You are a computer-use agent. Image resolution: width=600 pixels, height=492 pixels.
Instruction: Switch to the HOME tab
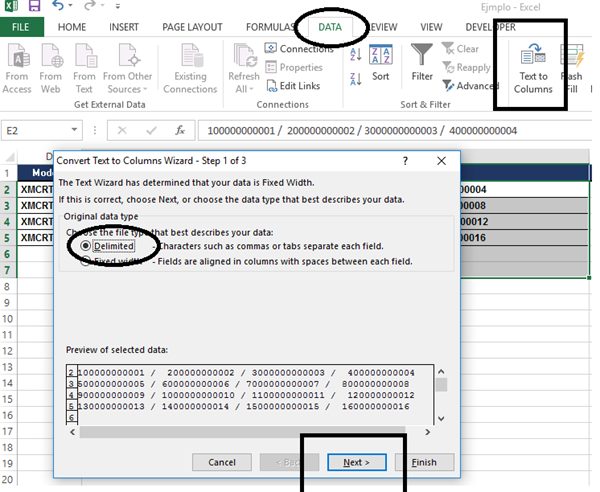point(72,27)
